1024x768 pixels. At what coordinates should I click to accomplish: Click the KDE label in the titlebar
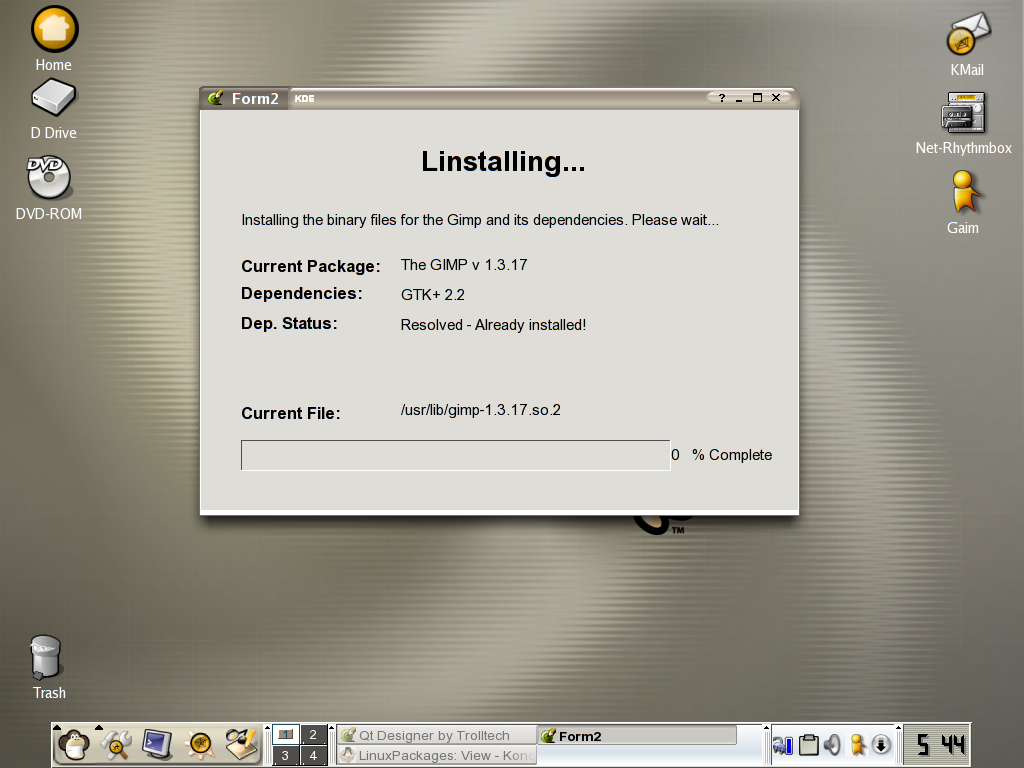pyautogui.click(x=304, y=99)
